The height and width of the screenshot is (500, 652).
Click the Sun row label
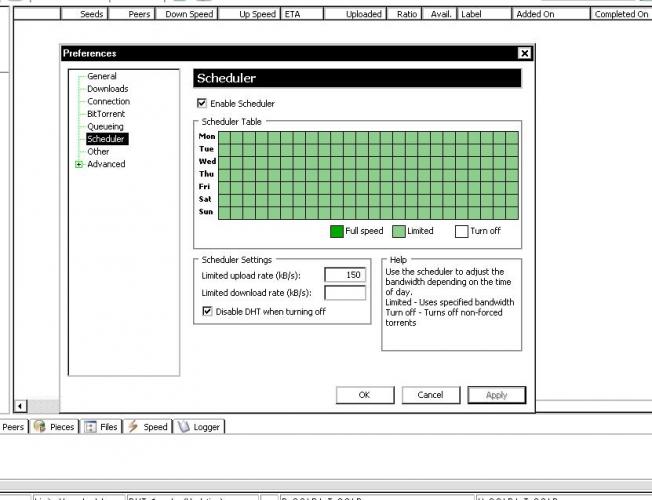coord(206,211)
